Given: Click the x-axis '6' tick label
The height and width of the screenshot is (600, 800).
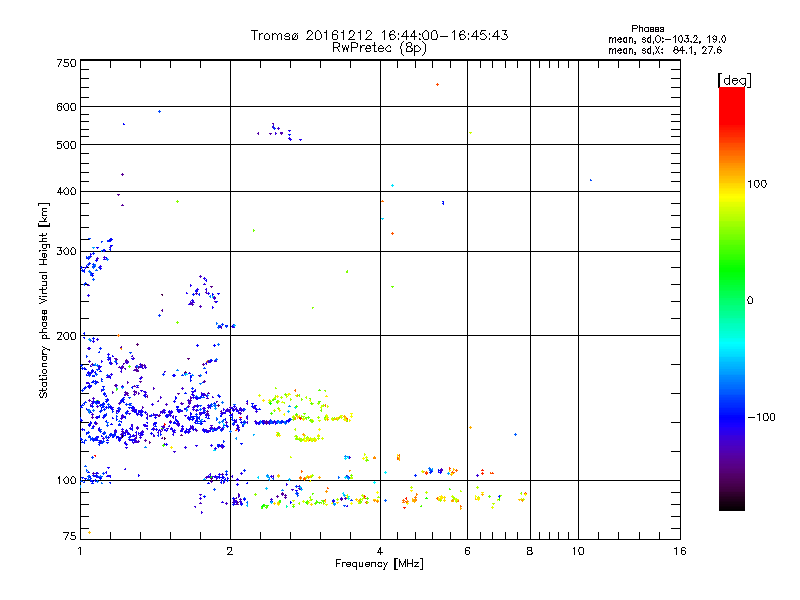Looking at the screenshot, I should (x=467, y=551).
